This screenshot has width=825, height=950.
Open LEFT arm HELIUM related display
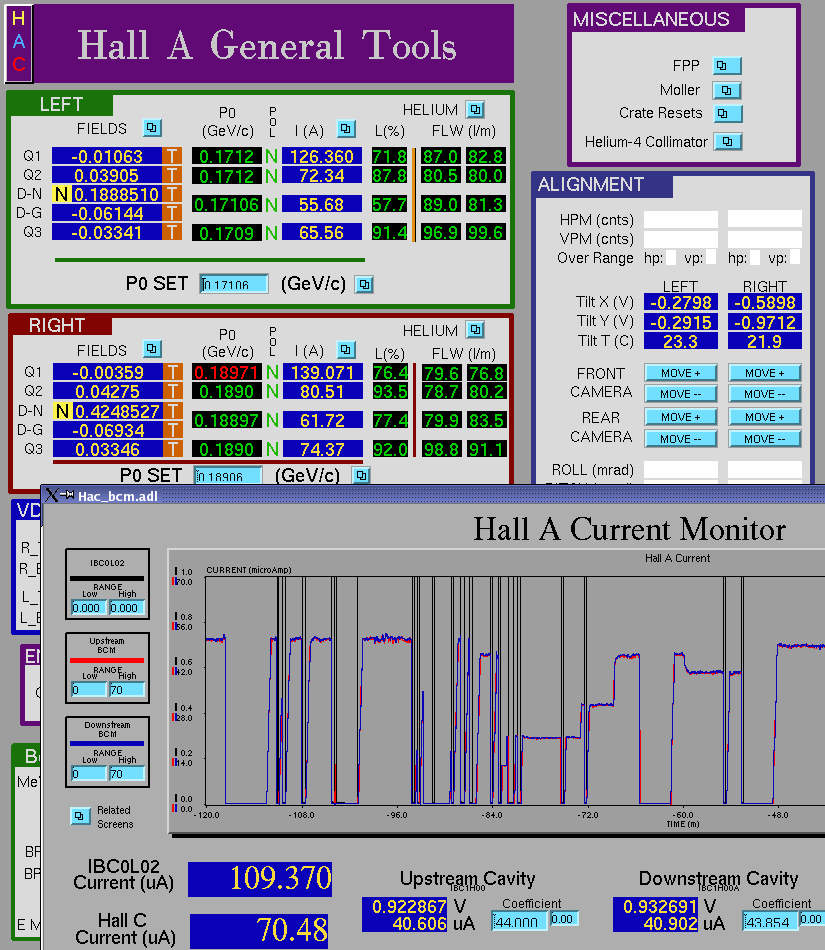coord(475,110)
